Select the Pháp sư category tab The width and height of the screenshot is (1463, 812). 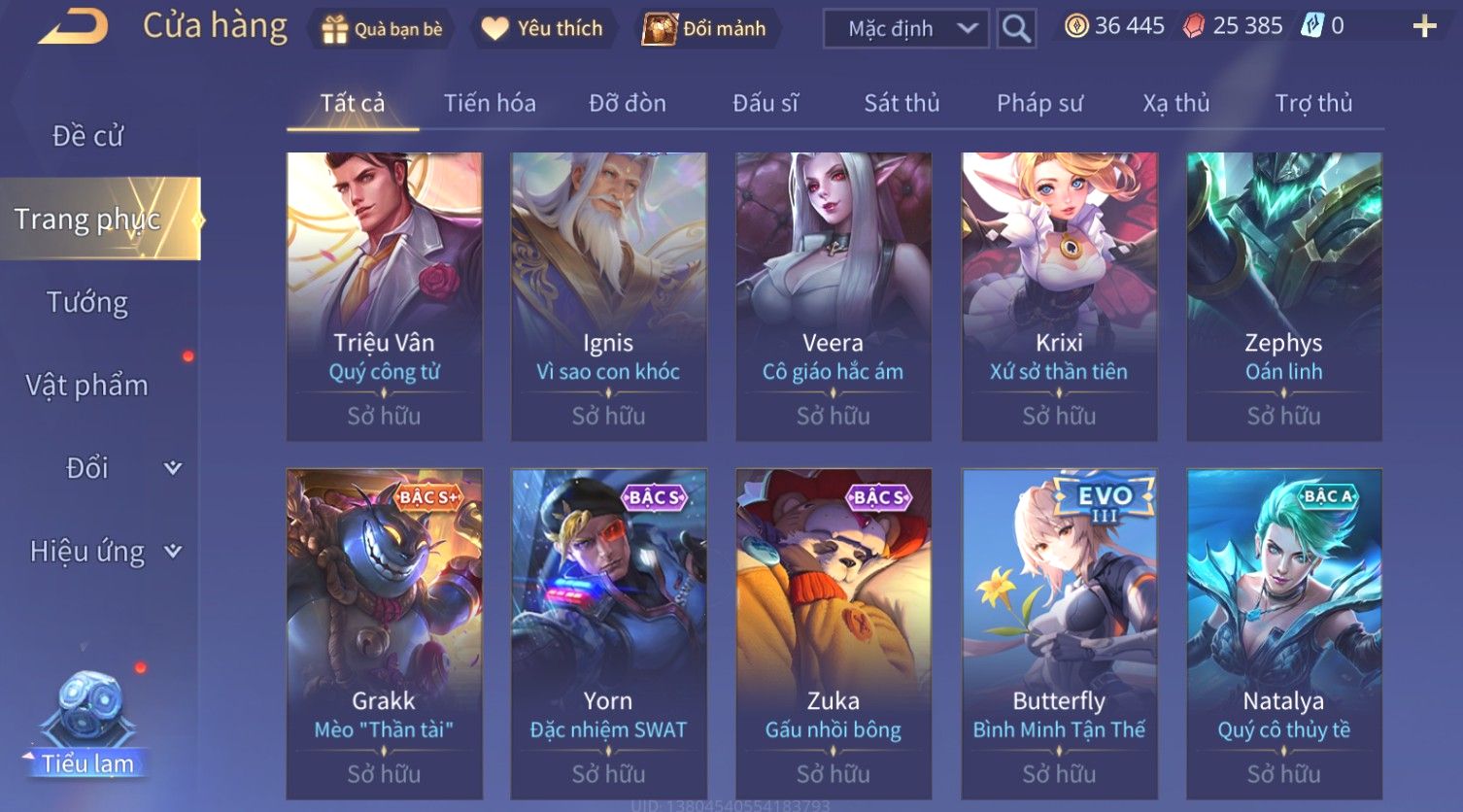1039,103
